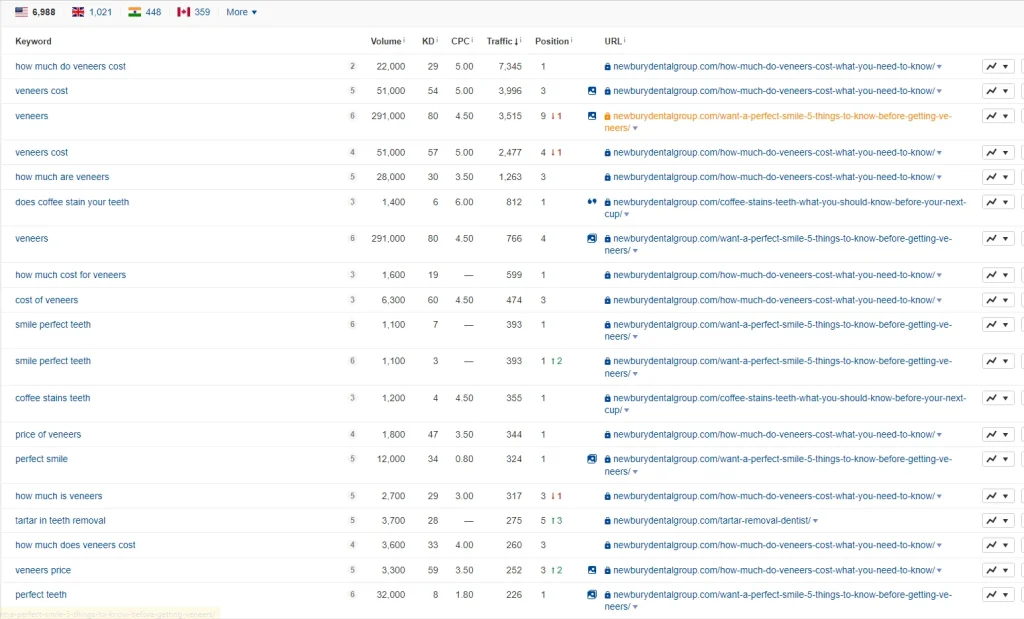Open keyword link 'veneers price'
This screenshot has height=619, width=1024.
(42, 570)
